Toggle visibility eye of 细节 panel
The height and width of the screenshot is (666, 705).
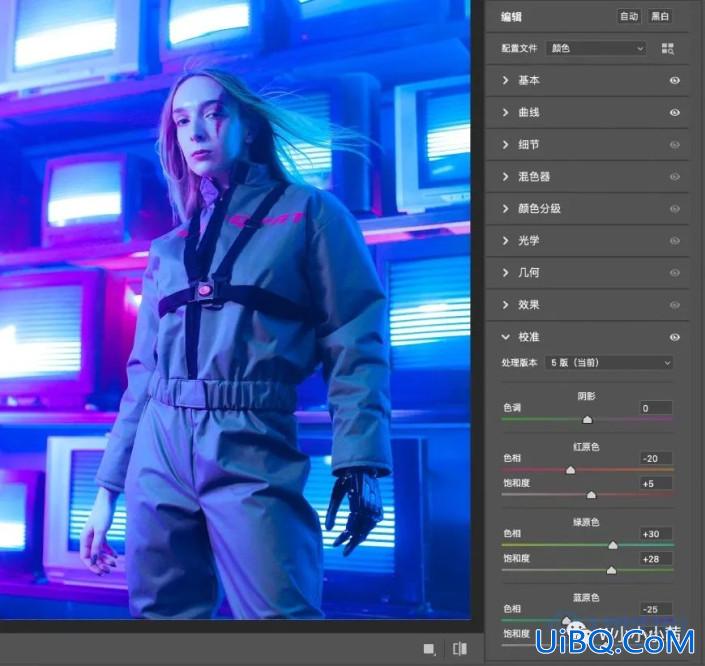[x=674, y=145]
